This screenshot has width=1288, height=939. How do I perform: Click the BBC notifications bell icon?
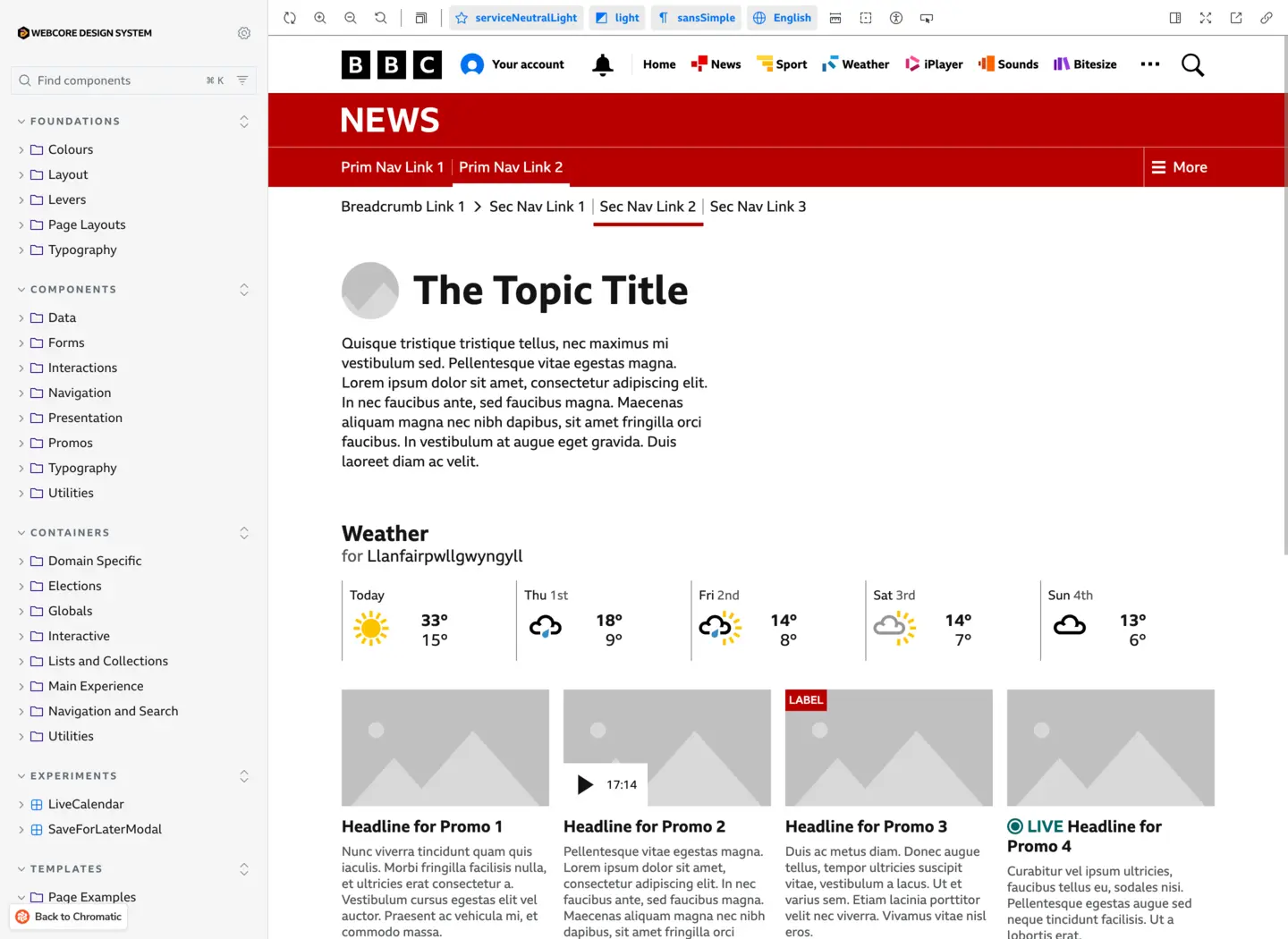point(603,64)
